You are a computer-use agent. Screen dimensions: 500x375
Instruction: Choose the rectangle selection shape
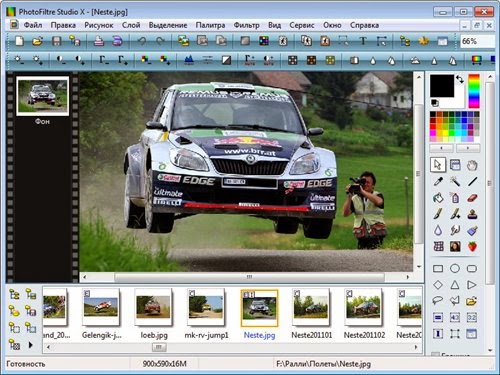(438, 269)
